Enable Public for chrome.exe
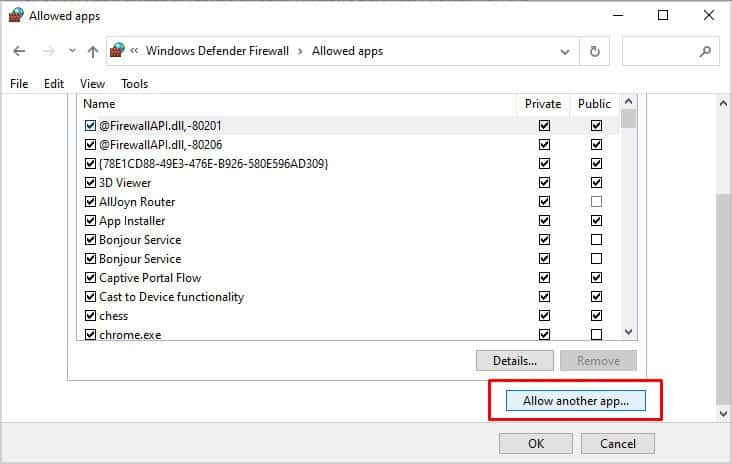Image resolution: width=732 pixels, height=464 pixels. (x=596, y=334)
